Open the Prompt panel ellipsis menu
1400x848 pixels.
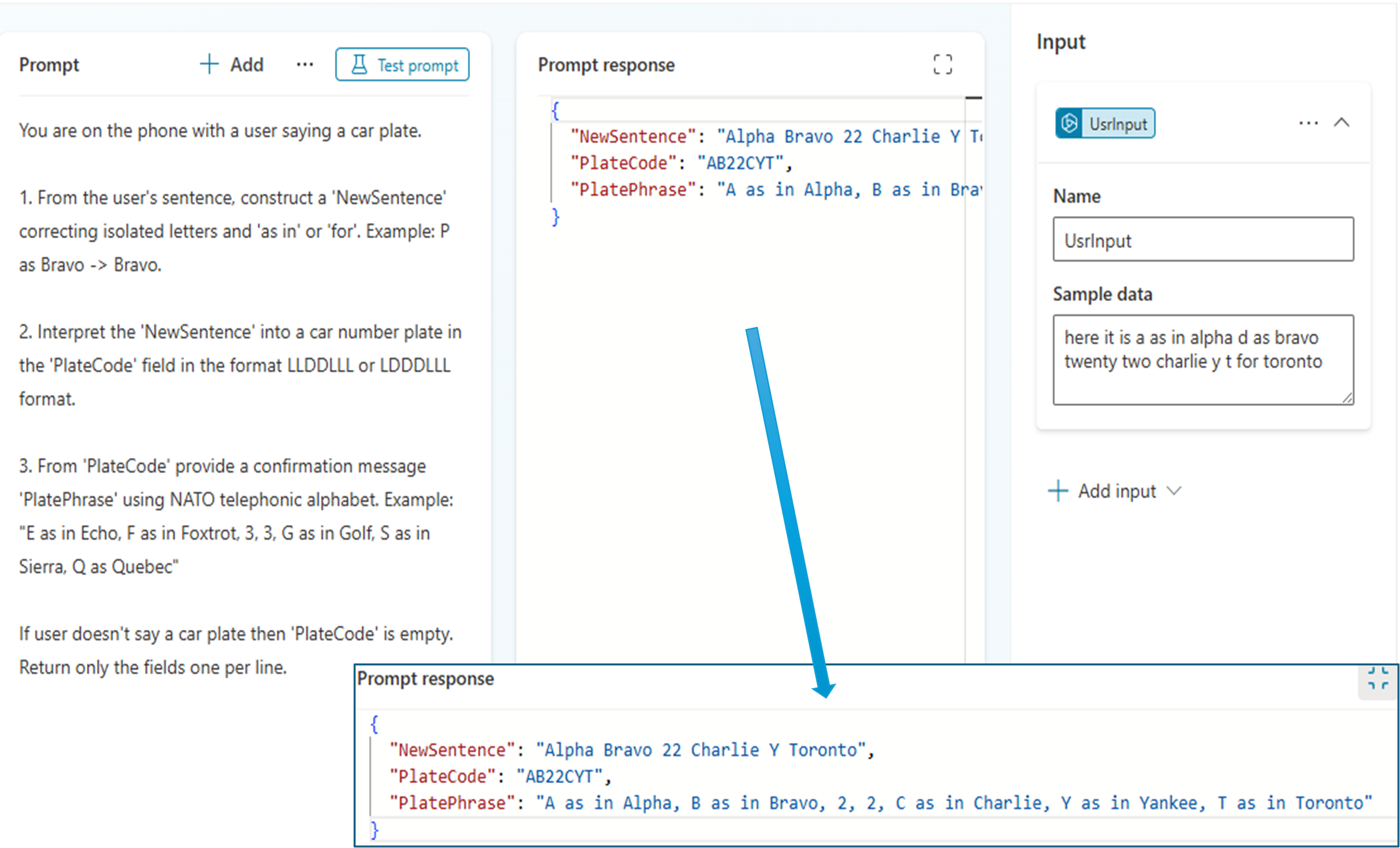pos(305,64)
